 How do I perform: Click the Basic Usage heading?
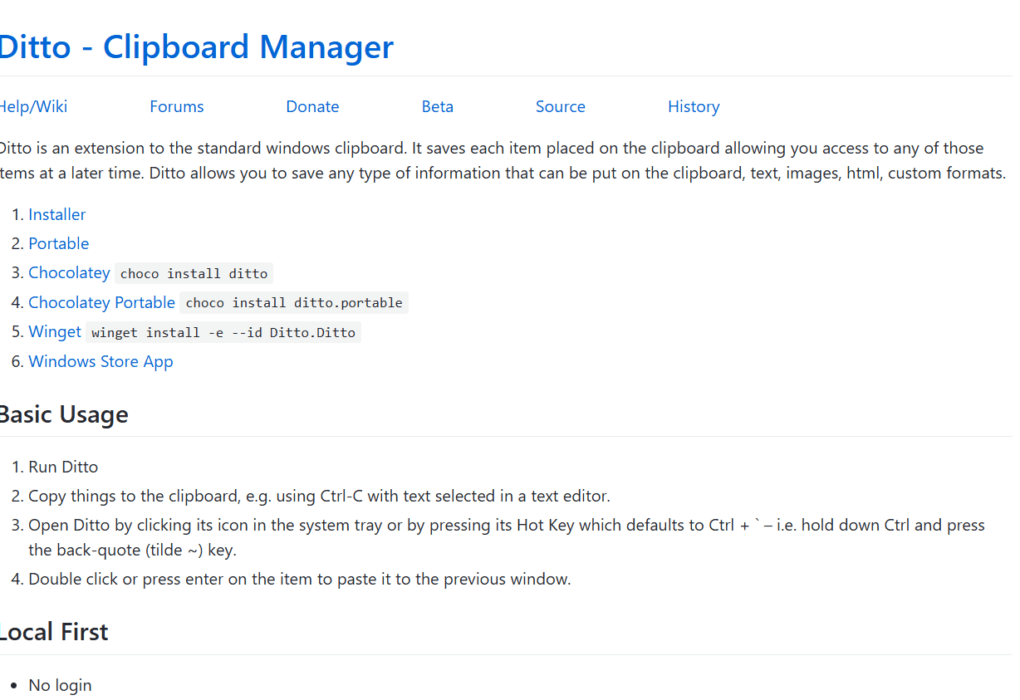tap(64, 414)
